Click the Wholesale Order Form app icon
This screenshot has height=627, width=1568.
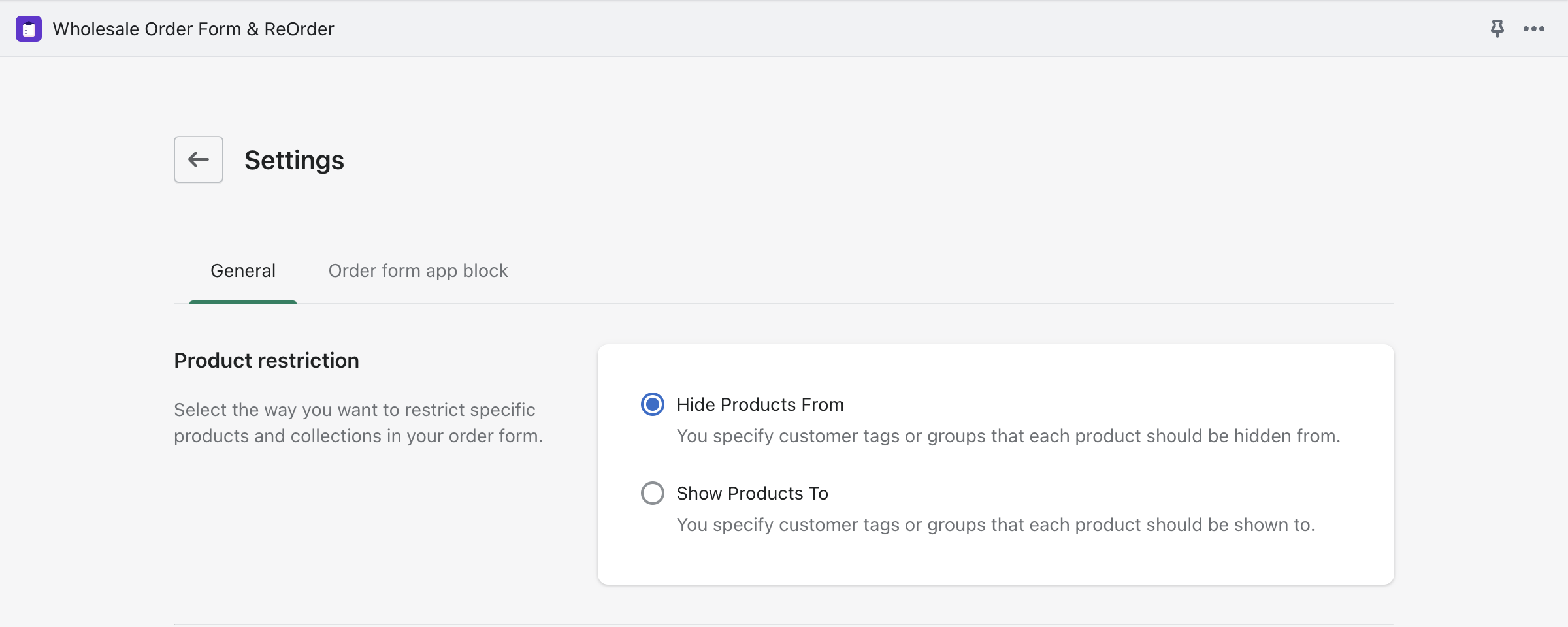[29, 29]
